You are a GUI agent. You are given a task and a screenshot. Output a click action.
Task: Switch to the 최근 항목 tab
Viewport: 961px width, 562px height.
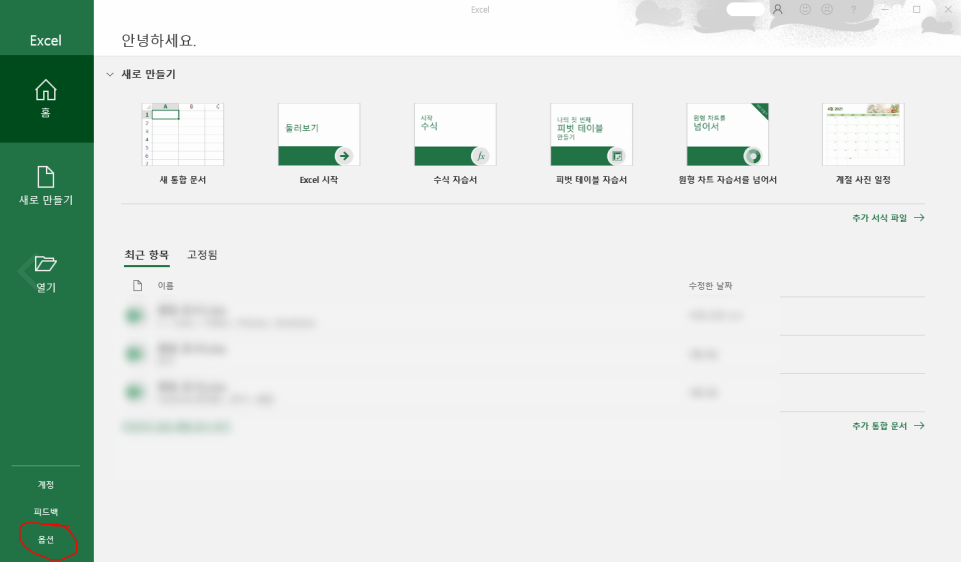coord(146,255)
